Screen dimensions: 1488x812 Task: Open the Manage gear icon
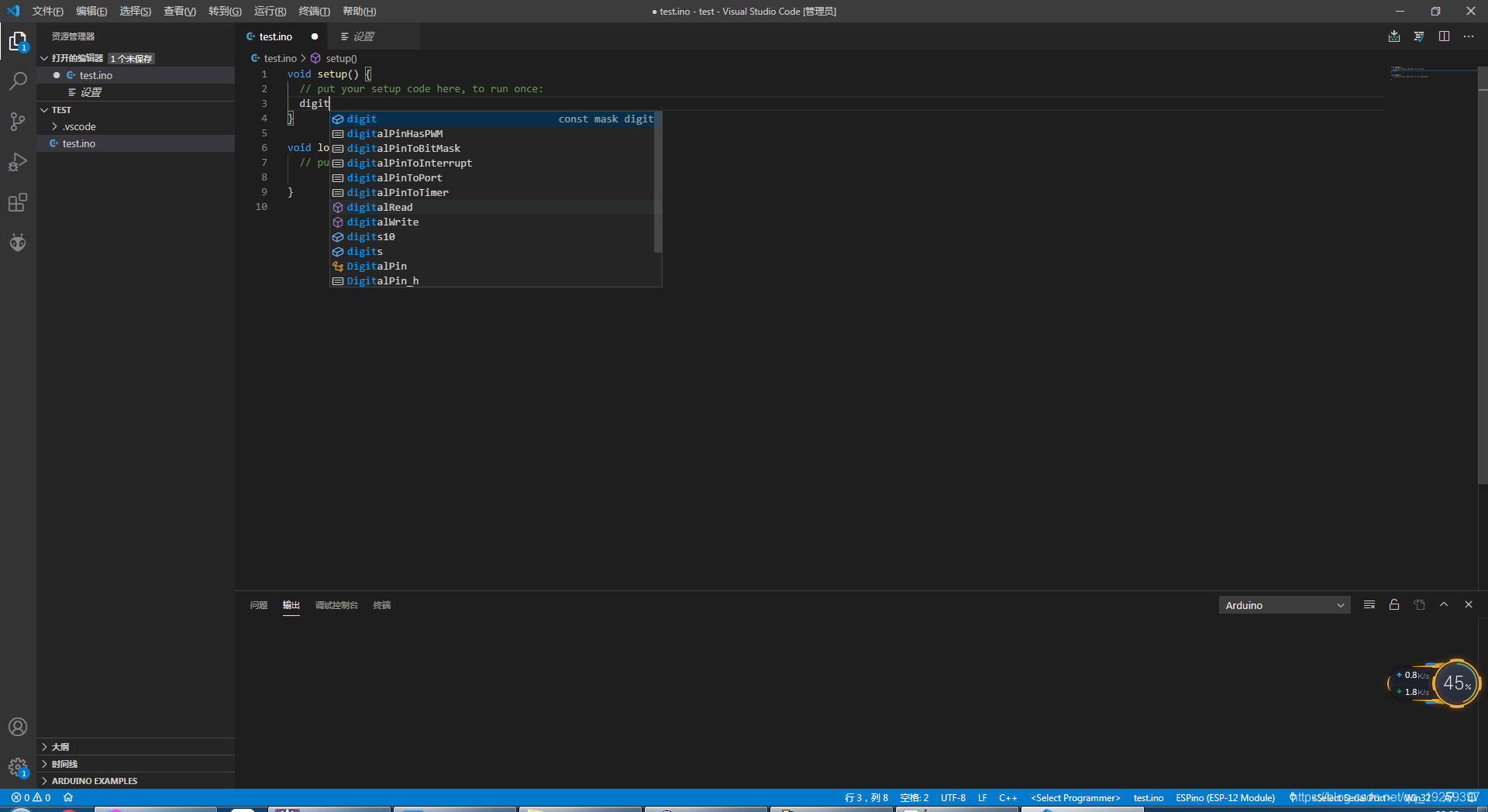18,767
